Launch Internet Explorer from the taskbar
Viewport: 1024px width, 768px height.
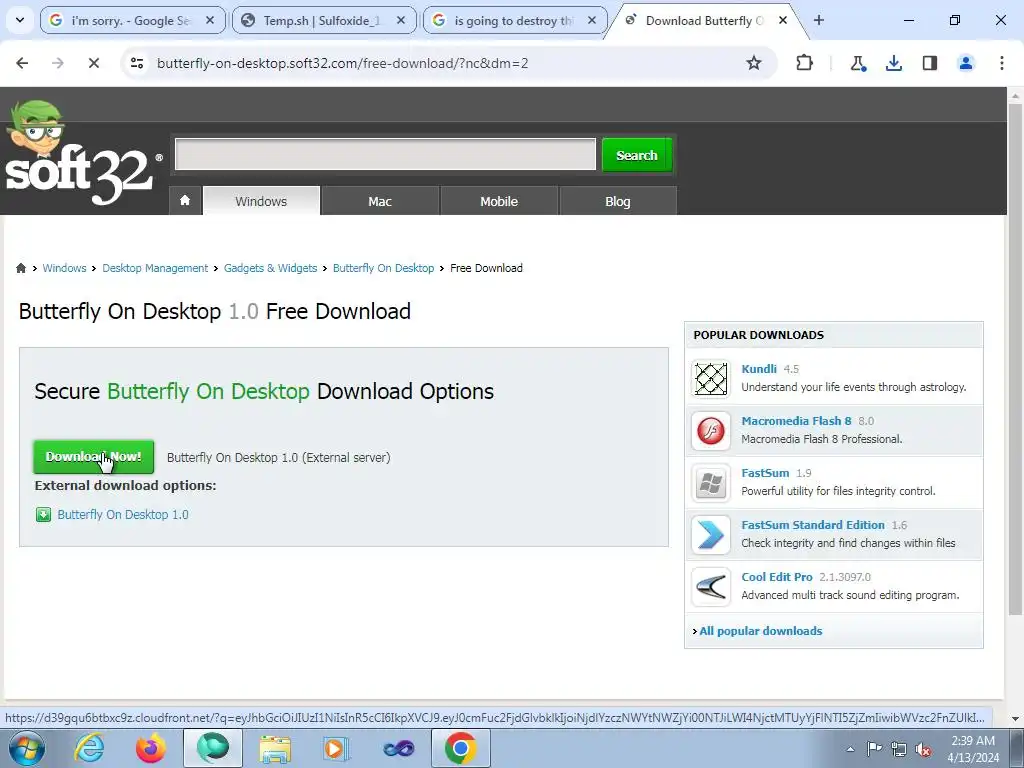click(x=89, y=748)
